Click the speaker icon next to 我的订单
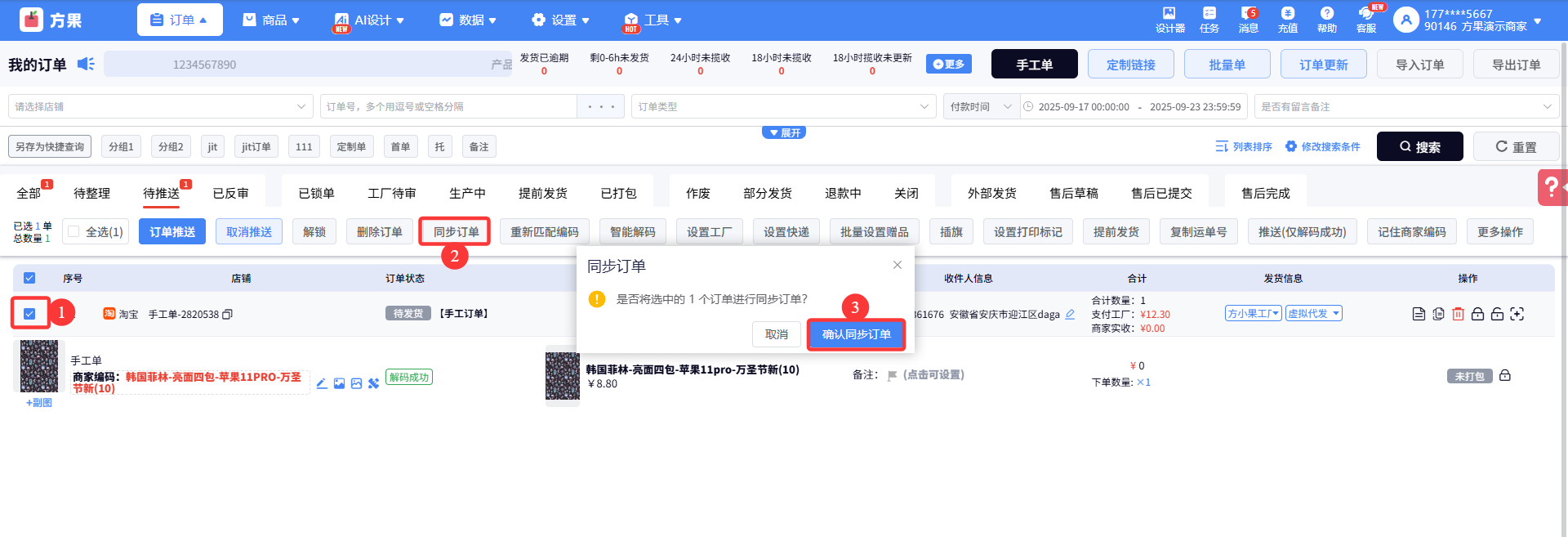Screen dimensions: 1568x537 coord(86,64)
